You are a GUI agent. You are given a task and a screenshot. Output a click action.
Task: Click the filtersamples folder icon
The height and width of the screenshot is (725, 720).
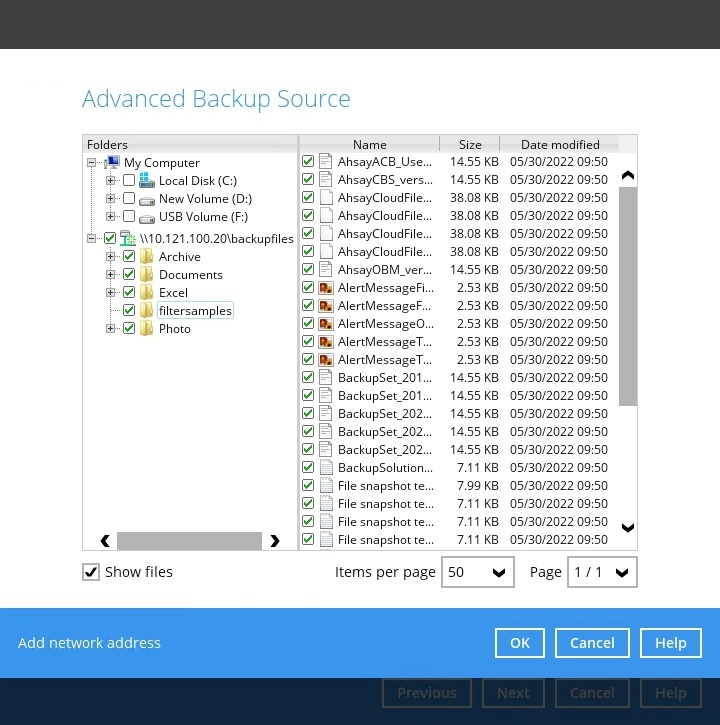[147, 310]
